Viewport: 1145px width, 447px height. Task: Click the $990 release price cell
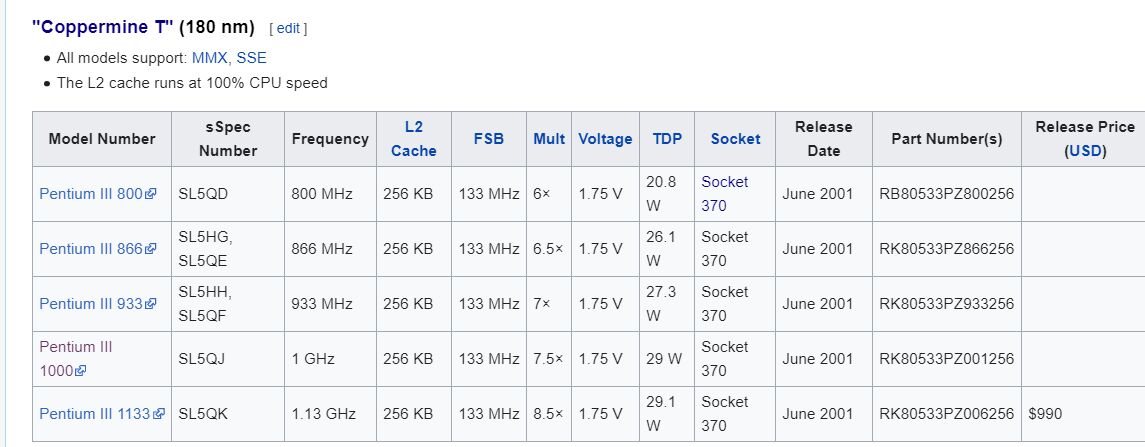[1083, 414]
